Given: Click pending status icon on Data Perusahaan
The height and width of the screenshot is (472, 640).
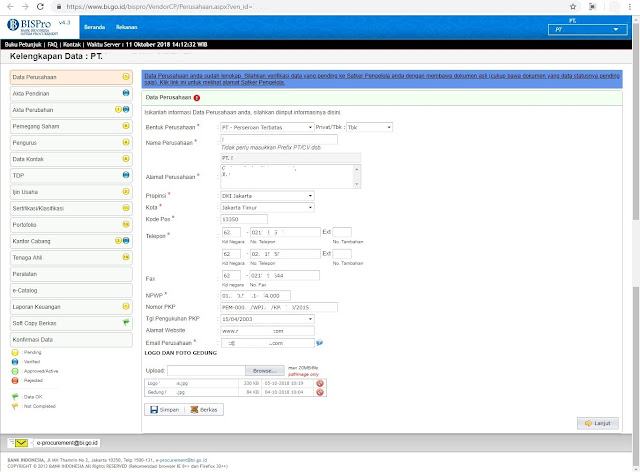Looking at the screenshot, I should pyautogui.click(x=126, y=77).
